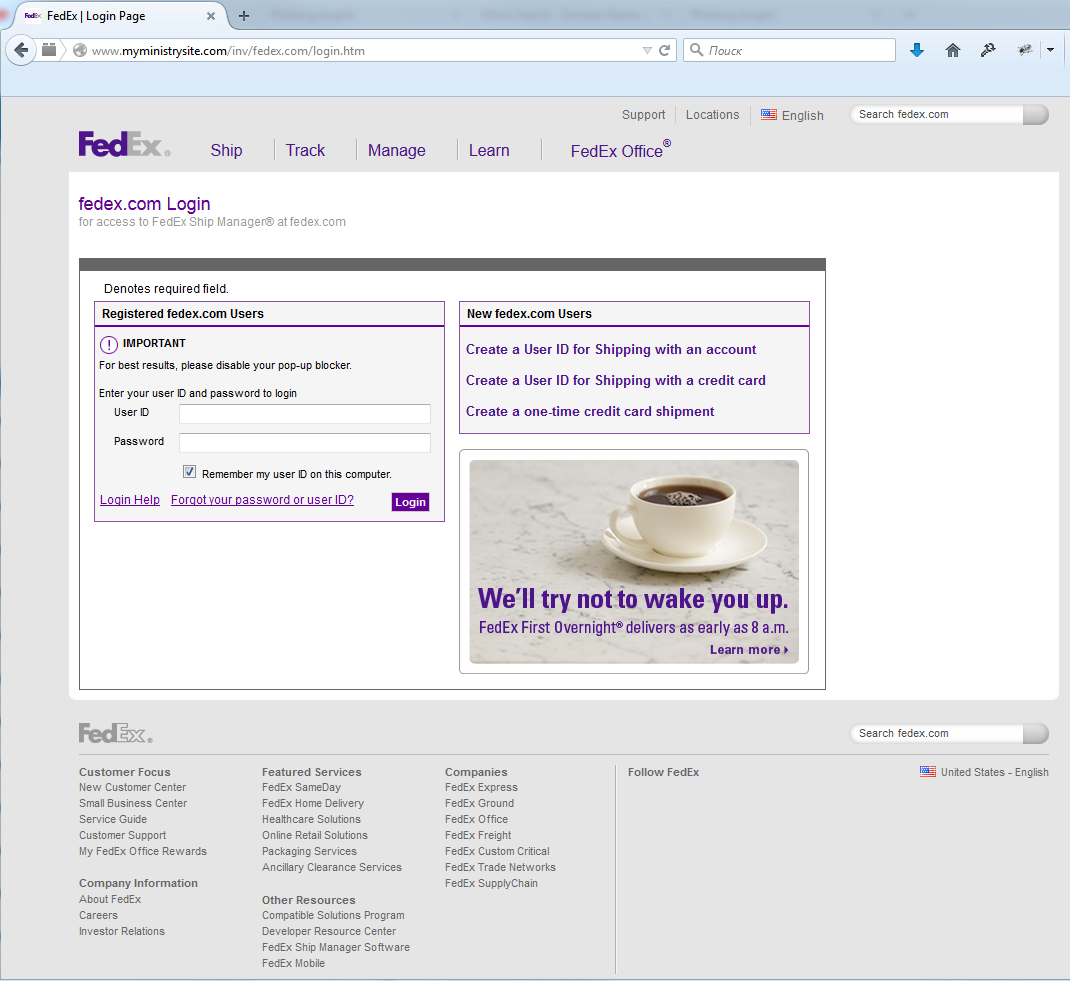
Task: Open FedEx Custom Critical link
Action: point(497,851)
